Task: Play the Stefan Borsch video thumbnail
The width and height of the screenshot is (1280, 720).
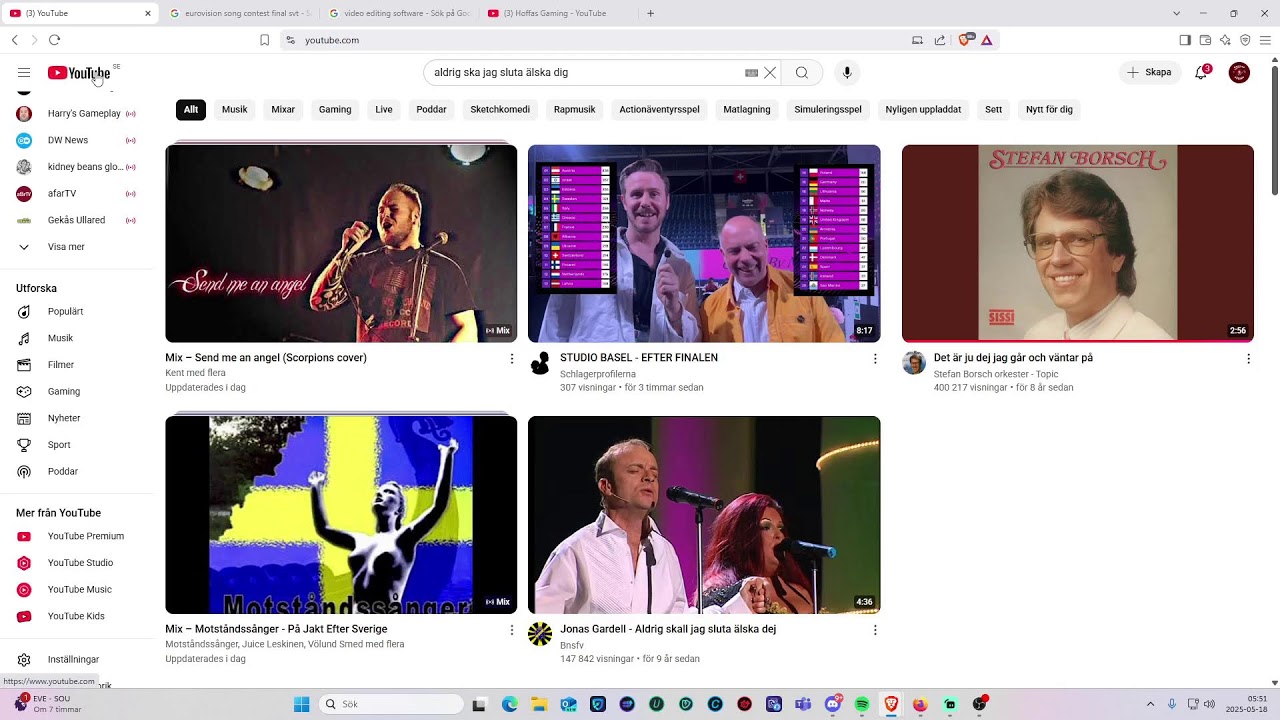Action: pos(1077,243)
